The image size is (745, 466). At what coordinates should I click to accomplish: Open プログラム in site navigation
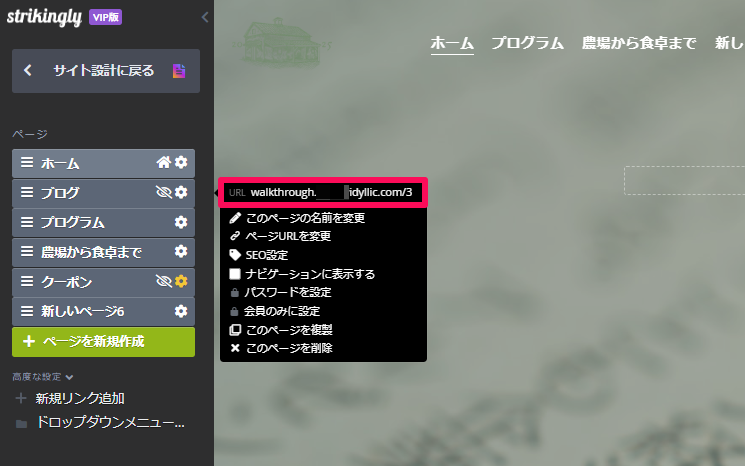pos(527,43)
